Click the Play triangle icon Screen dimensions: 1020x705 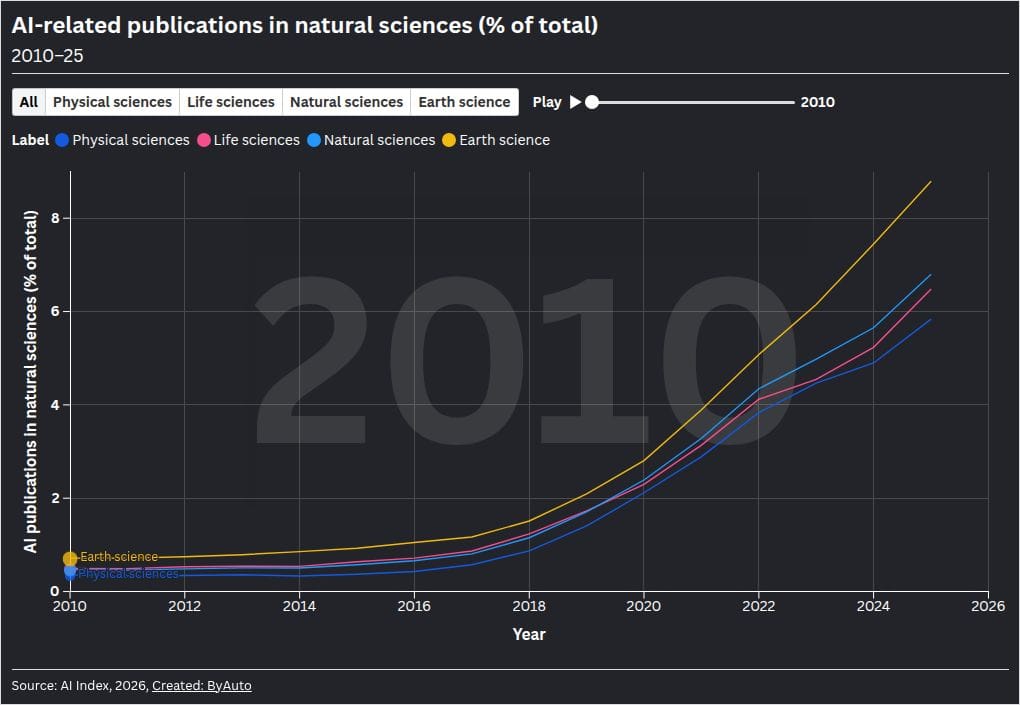click(575, 102)
